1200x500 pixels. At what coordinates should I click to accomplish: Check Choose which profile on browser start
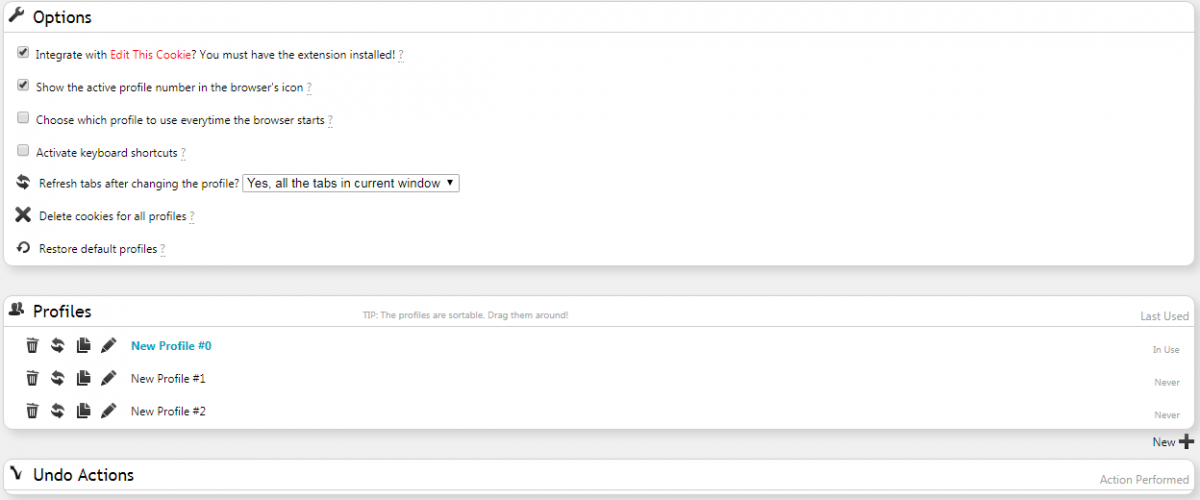[x=23, y=118]
